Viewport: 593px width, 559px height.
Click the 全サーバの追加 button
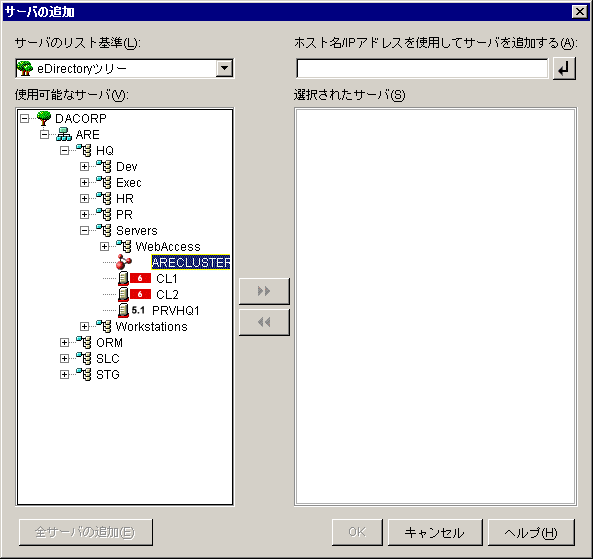point(86,532)
